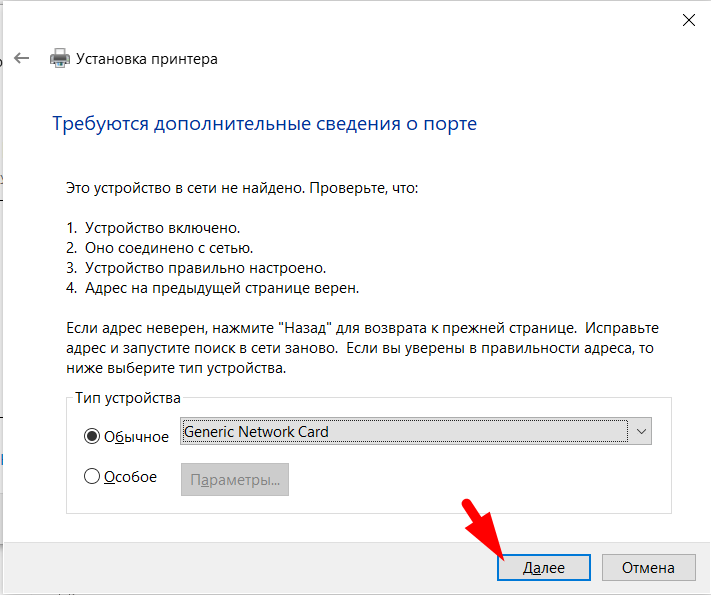Open the Generic Network Card combo box

coord(404,432)
